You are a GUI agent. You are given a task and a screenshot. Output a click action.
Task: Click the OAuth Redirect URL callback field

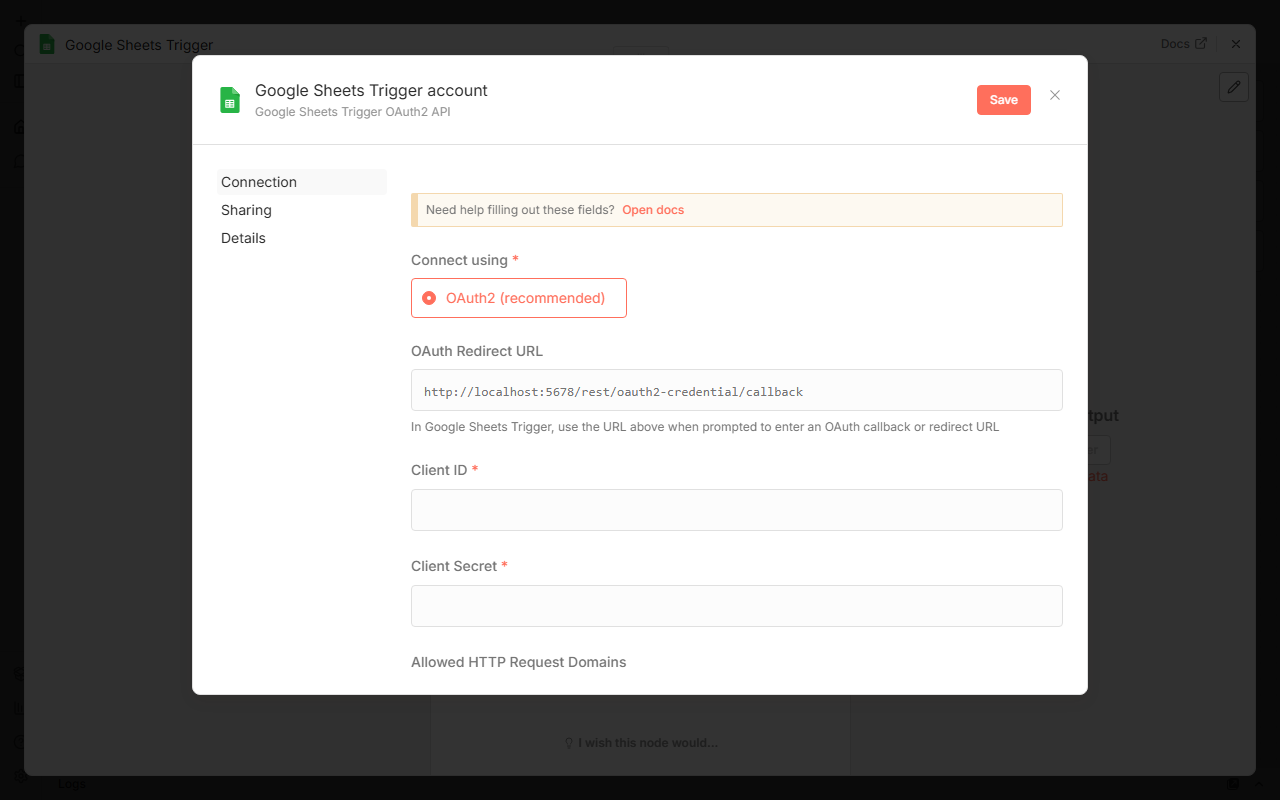[737, 390]
